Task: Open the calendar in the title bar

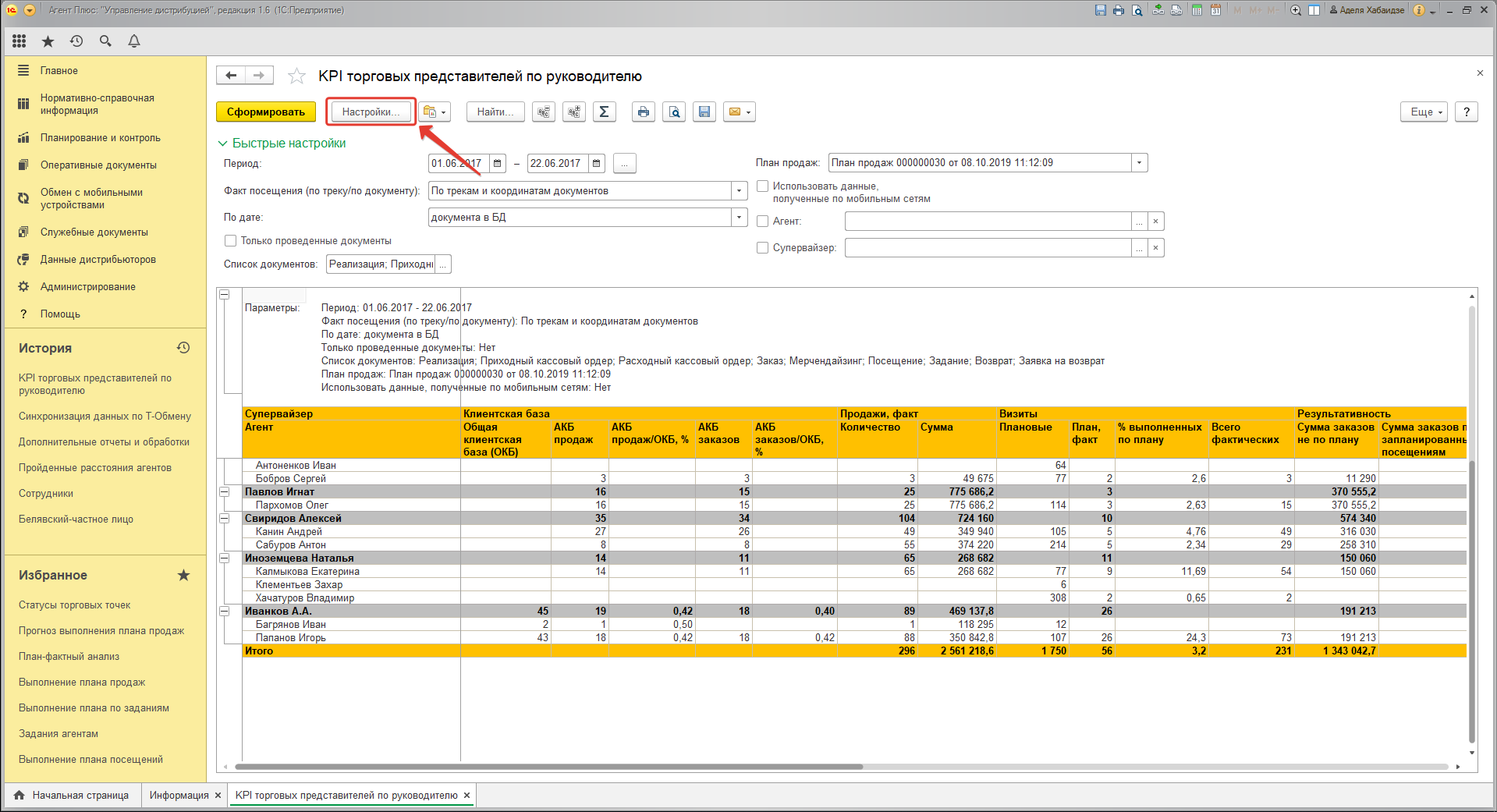Action: tap(1215, 10)
